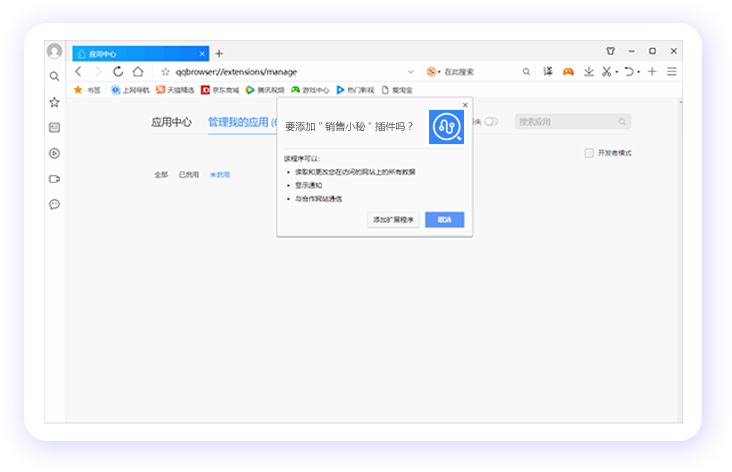Viewport: 732px width, 472px height.
Task: Open the chat bubble icon in sidebar
Action: click(55, 204)
